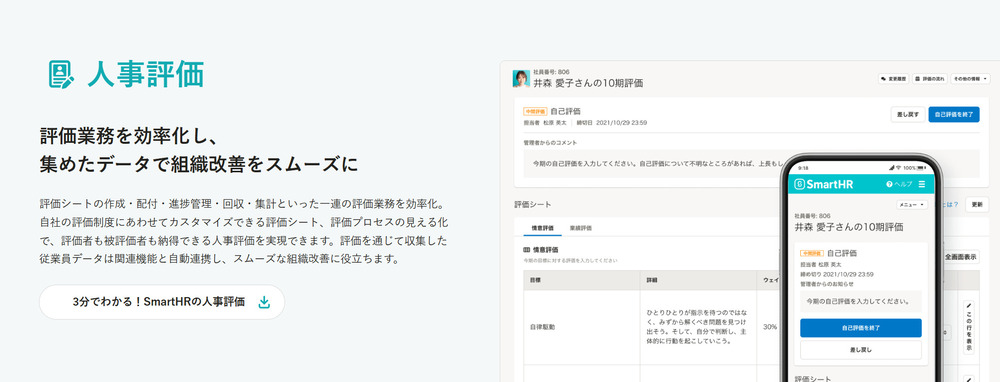This screenshot has width=1000, height=382.
Task: Click the SmartHR logo in the phone header
Action: pos(824,184)
